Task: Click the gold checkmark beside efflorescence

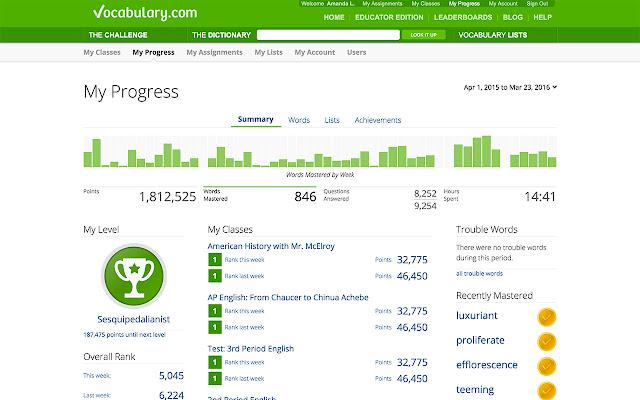Action: click(547, 366)
